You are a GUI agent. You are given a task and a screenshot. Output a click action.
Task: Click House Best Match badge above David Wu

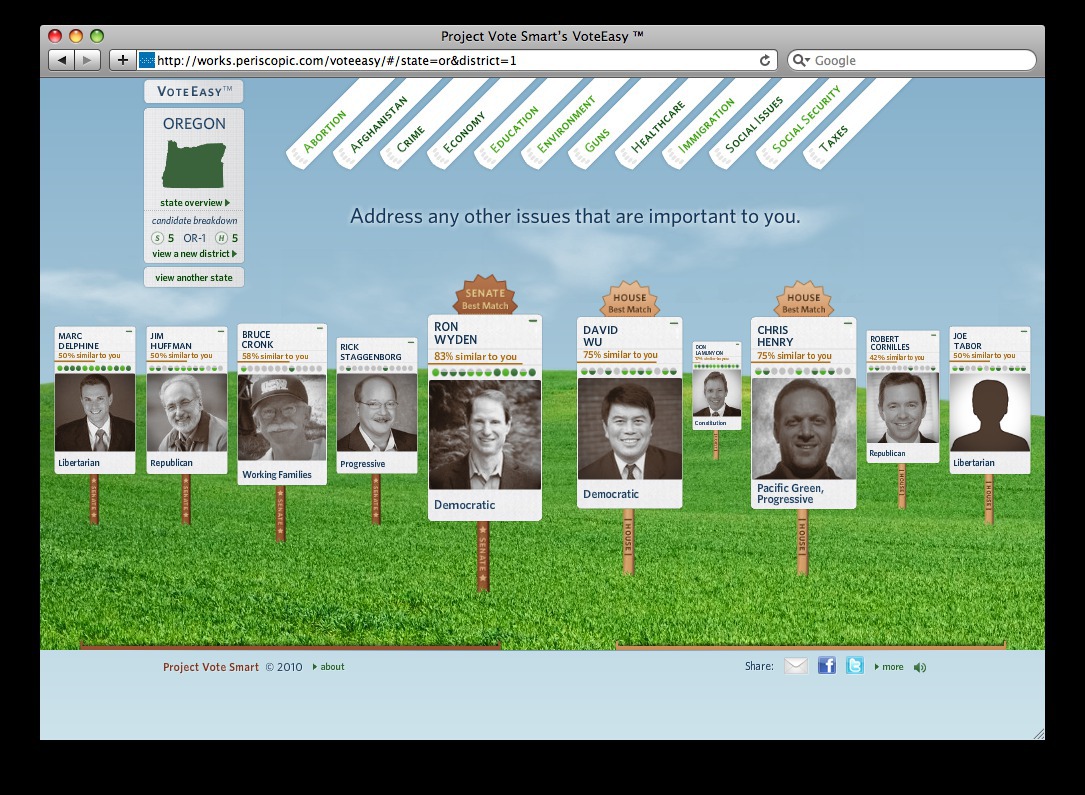tap(630, 300)
